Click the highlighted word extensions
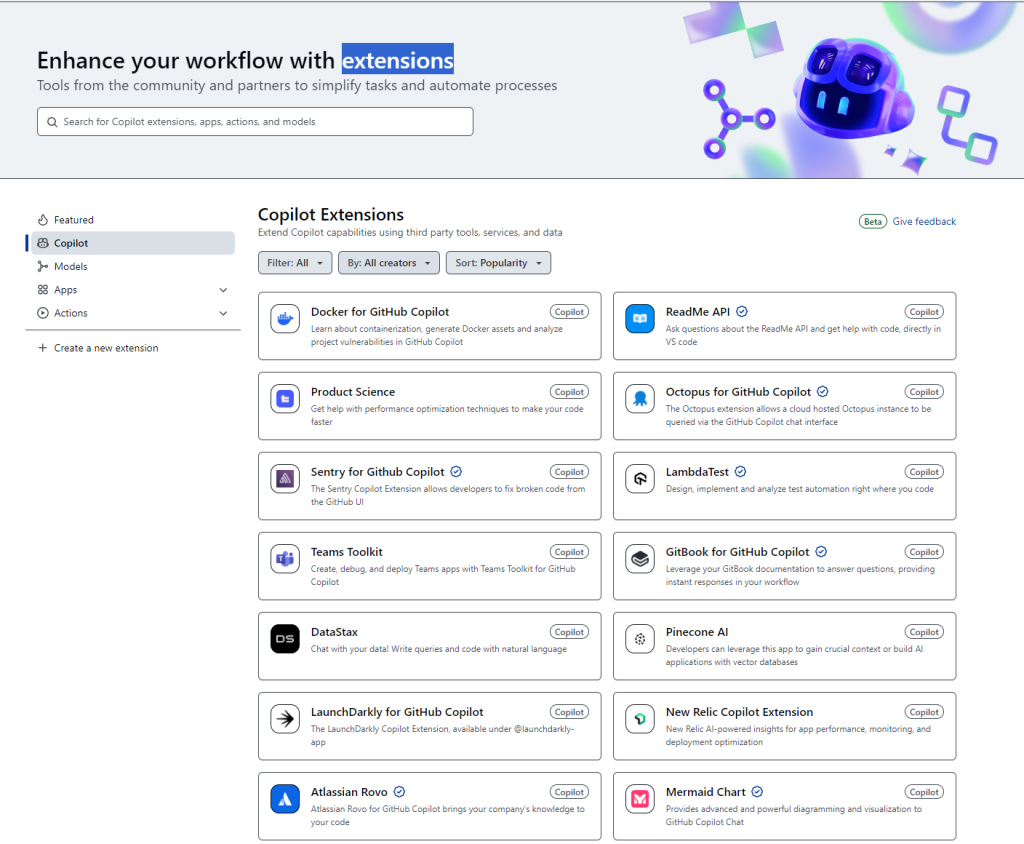The height and width of the screenshot is (844, 1024). [398, 60]
